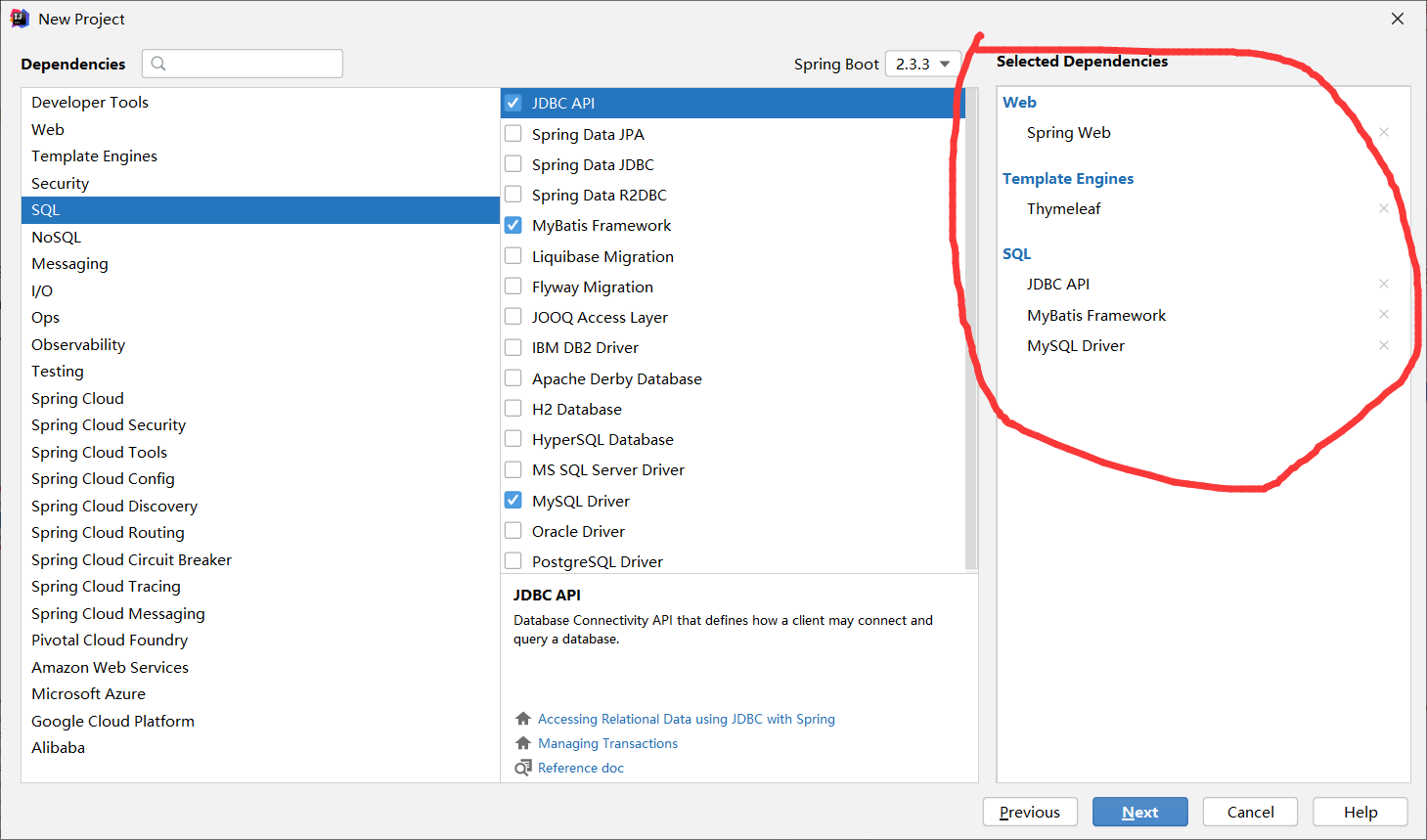
Task: Enable the JOOQ Access Layer checkbox
Action: tap(513, 316)
